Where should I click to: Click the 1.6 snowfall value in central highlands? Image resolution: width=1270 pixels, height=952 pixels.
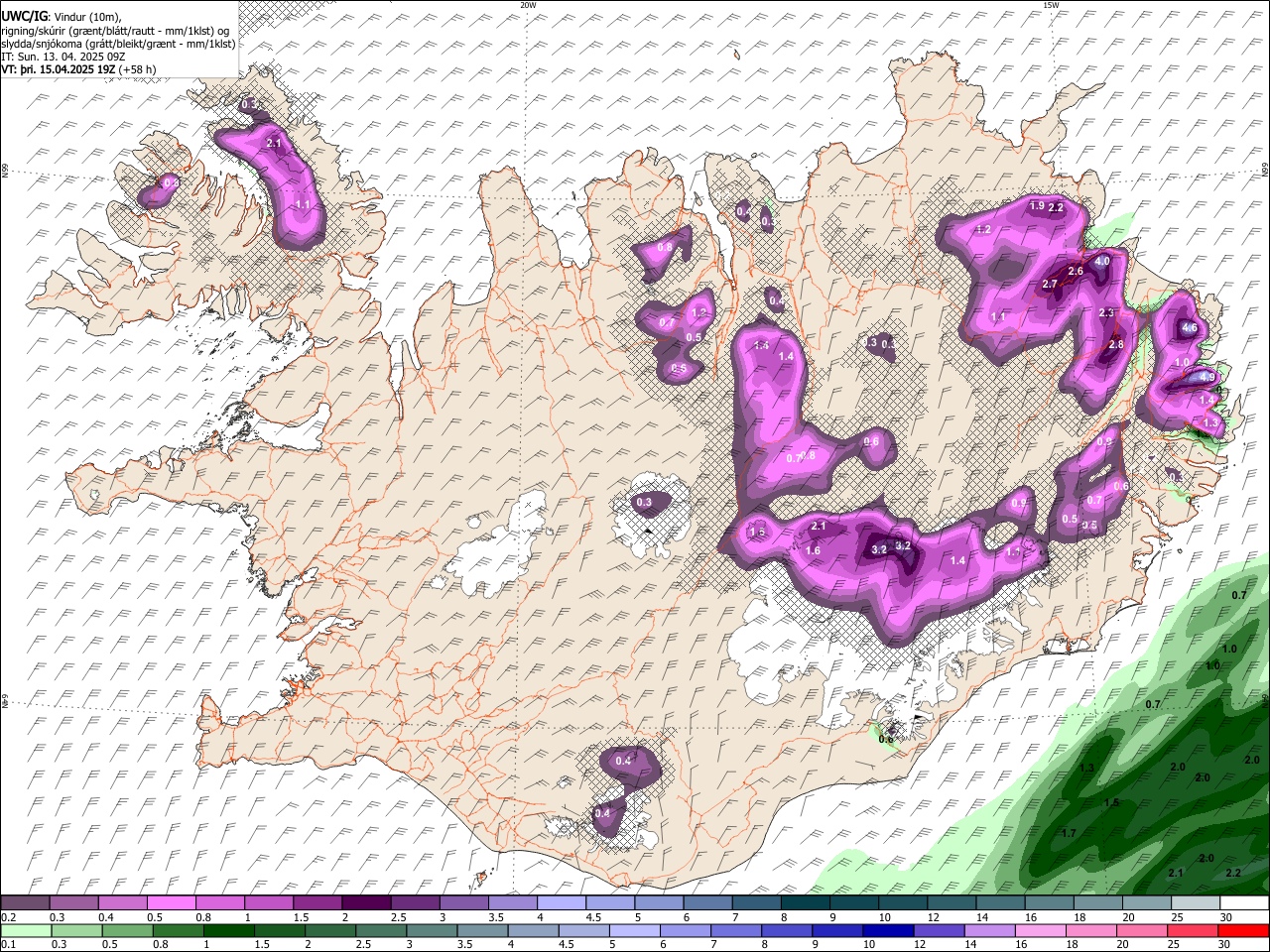click(813, 551)
